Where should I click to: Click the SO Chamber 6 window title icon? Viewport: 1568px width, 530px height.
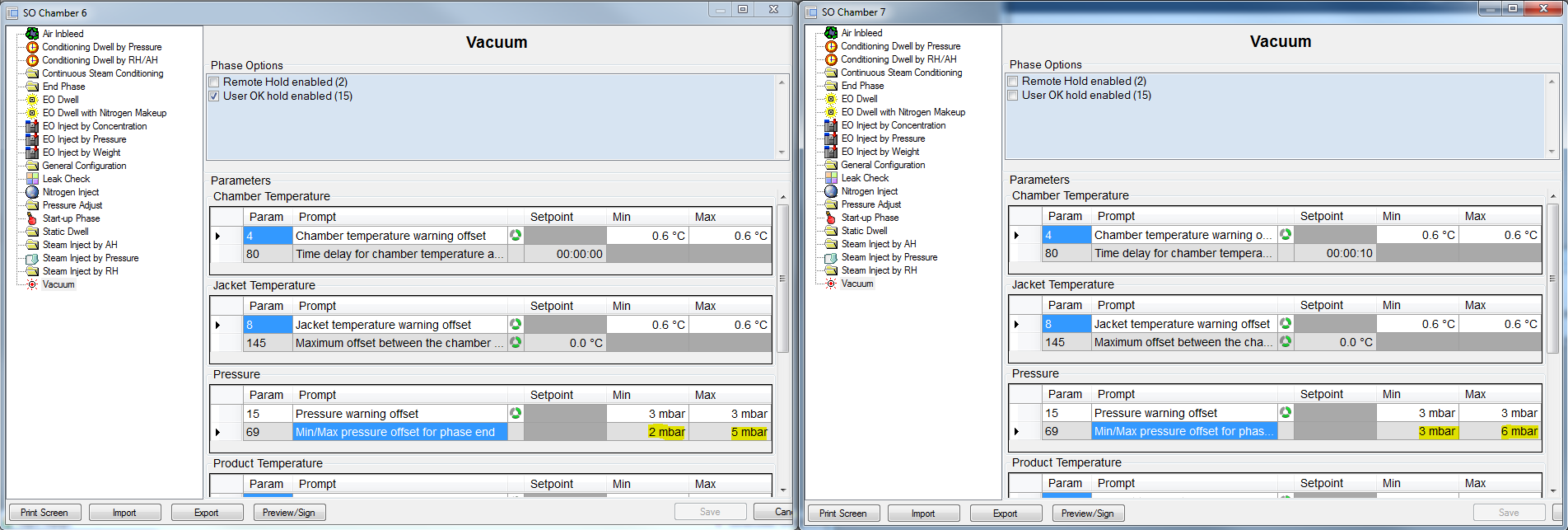coord(12,12)
